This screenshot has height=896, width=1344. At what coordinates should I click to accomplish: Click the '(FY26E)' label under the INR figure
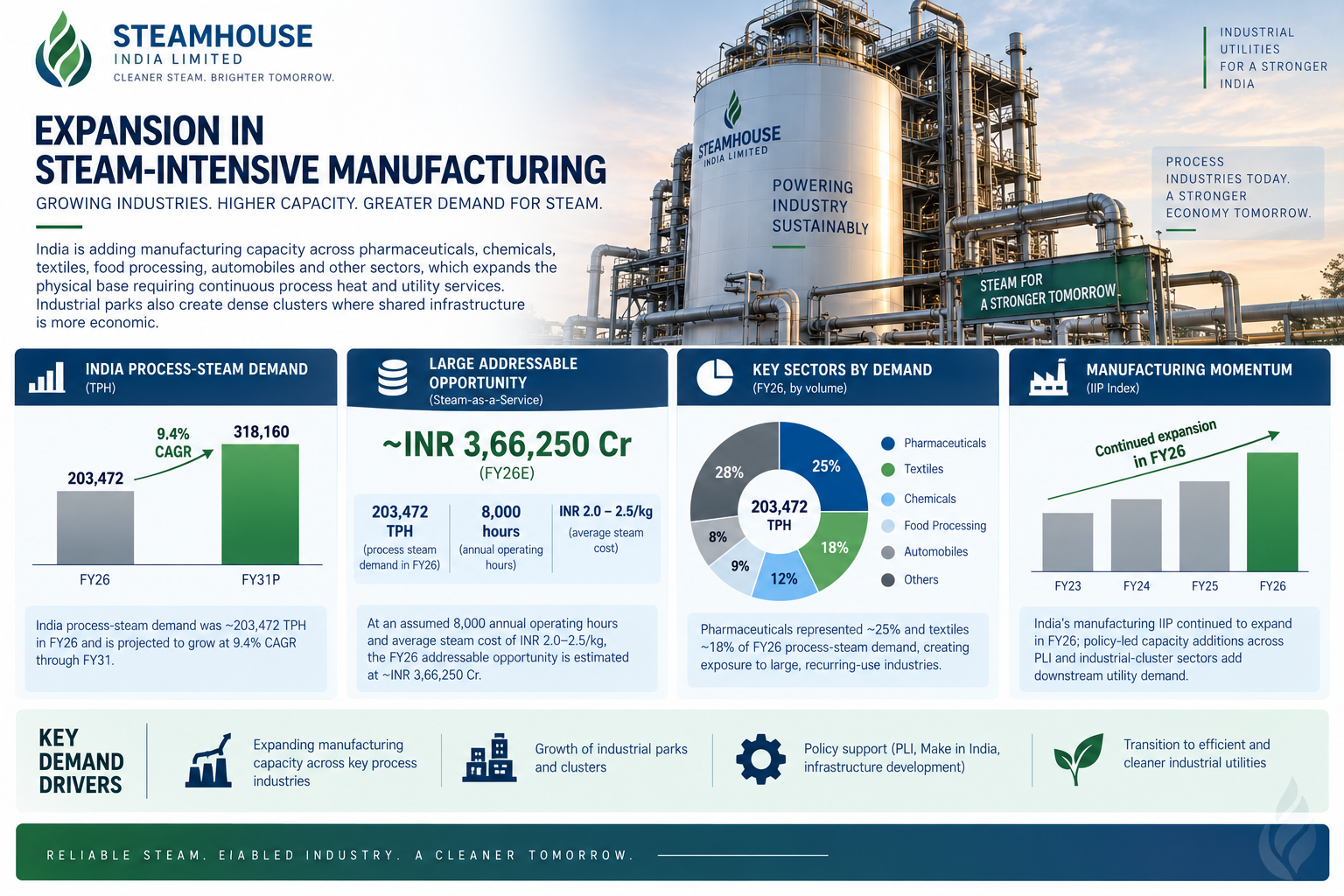click(507, 473)
